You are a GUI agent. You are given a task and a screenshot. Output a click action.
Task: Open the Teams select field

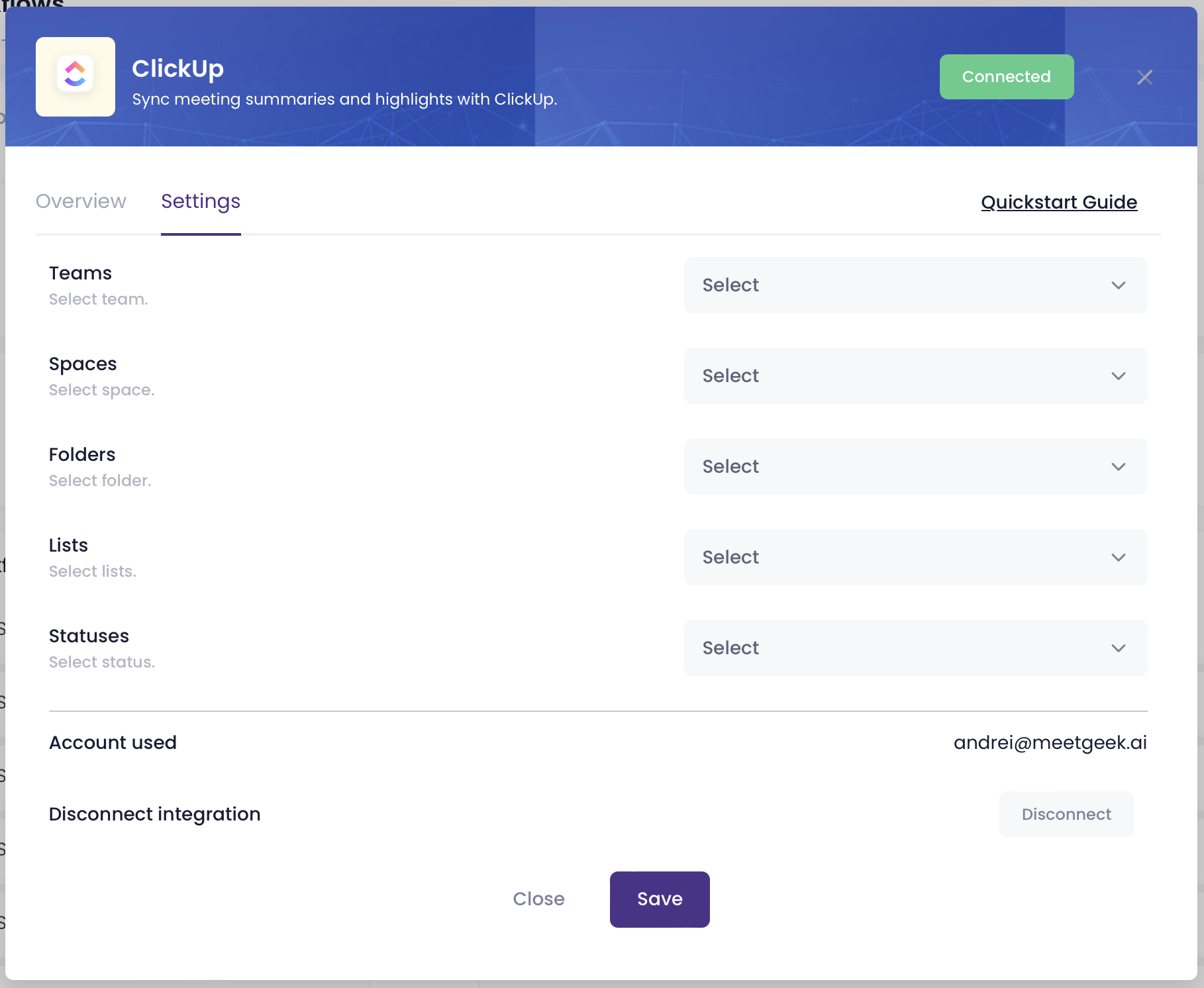point(914,285)
